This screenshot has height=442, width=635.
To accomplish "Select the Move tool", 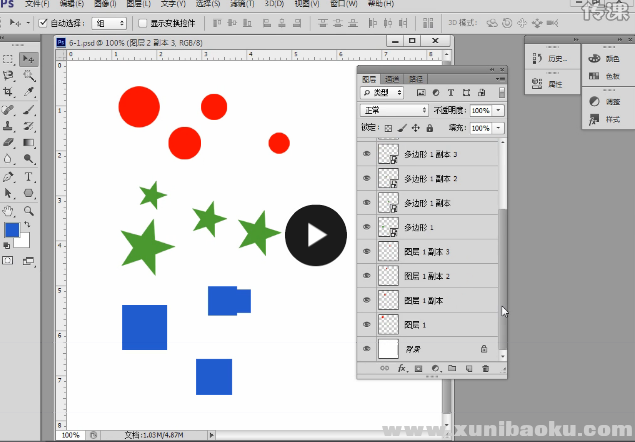I will tap(30, 59).
